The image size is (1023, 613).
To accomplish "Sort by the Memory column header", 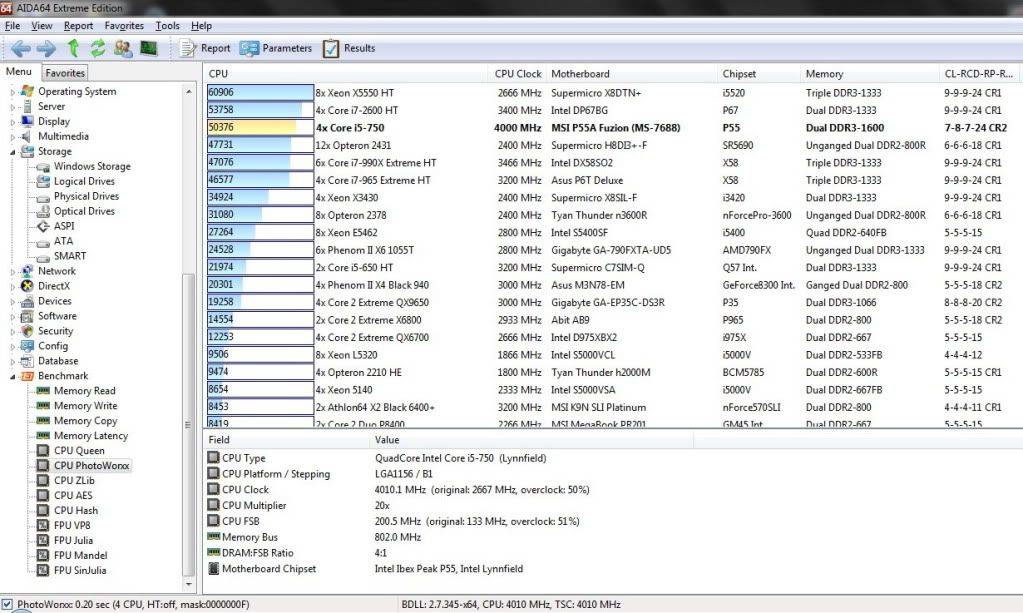I will [870, 74].
